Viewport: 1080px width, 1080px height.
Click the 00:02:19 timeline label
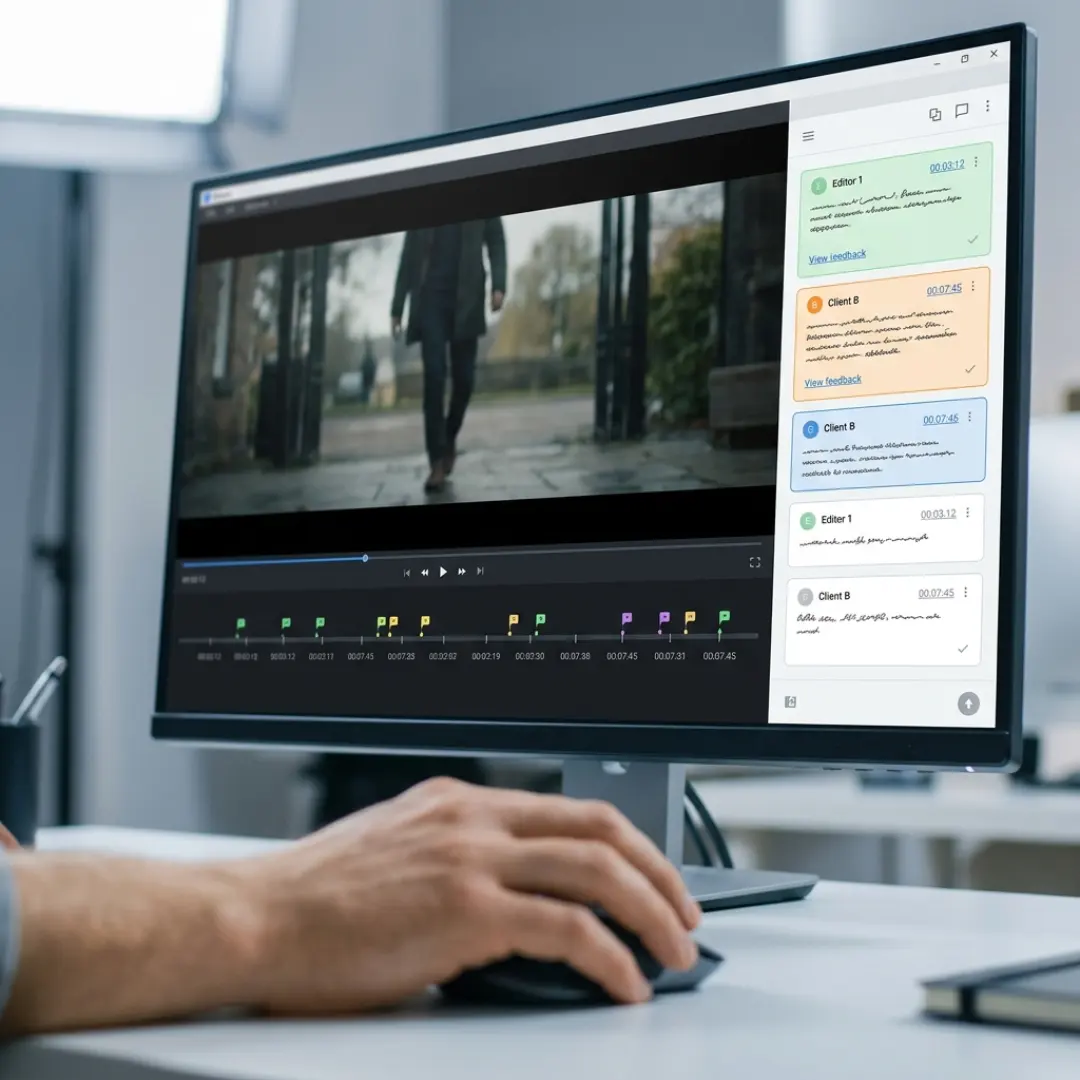click(x=486, y=656)
